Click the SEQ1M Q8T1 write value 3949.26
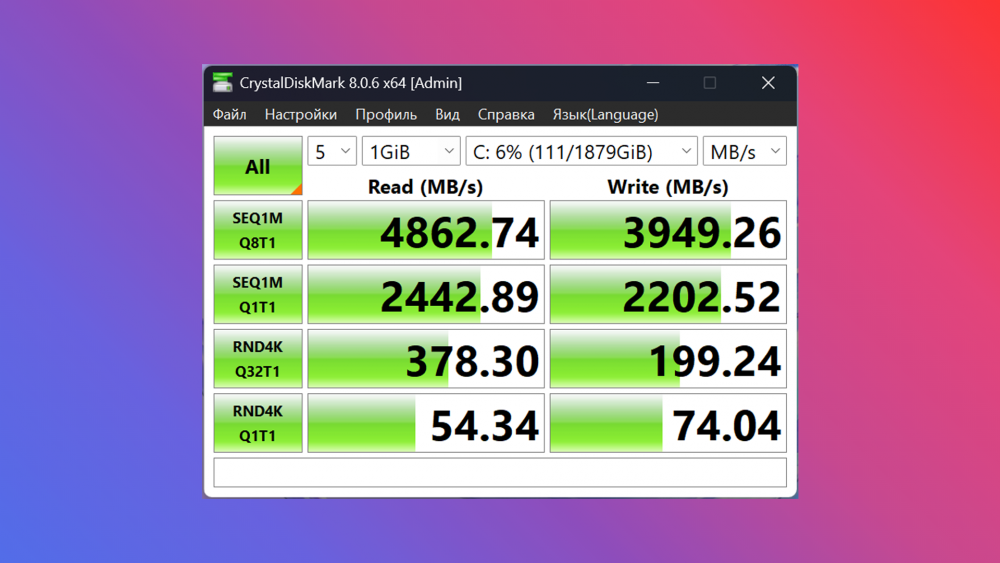The width and height of the screenshot is (1000, 563). (668, 230)
